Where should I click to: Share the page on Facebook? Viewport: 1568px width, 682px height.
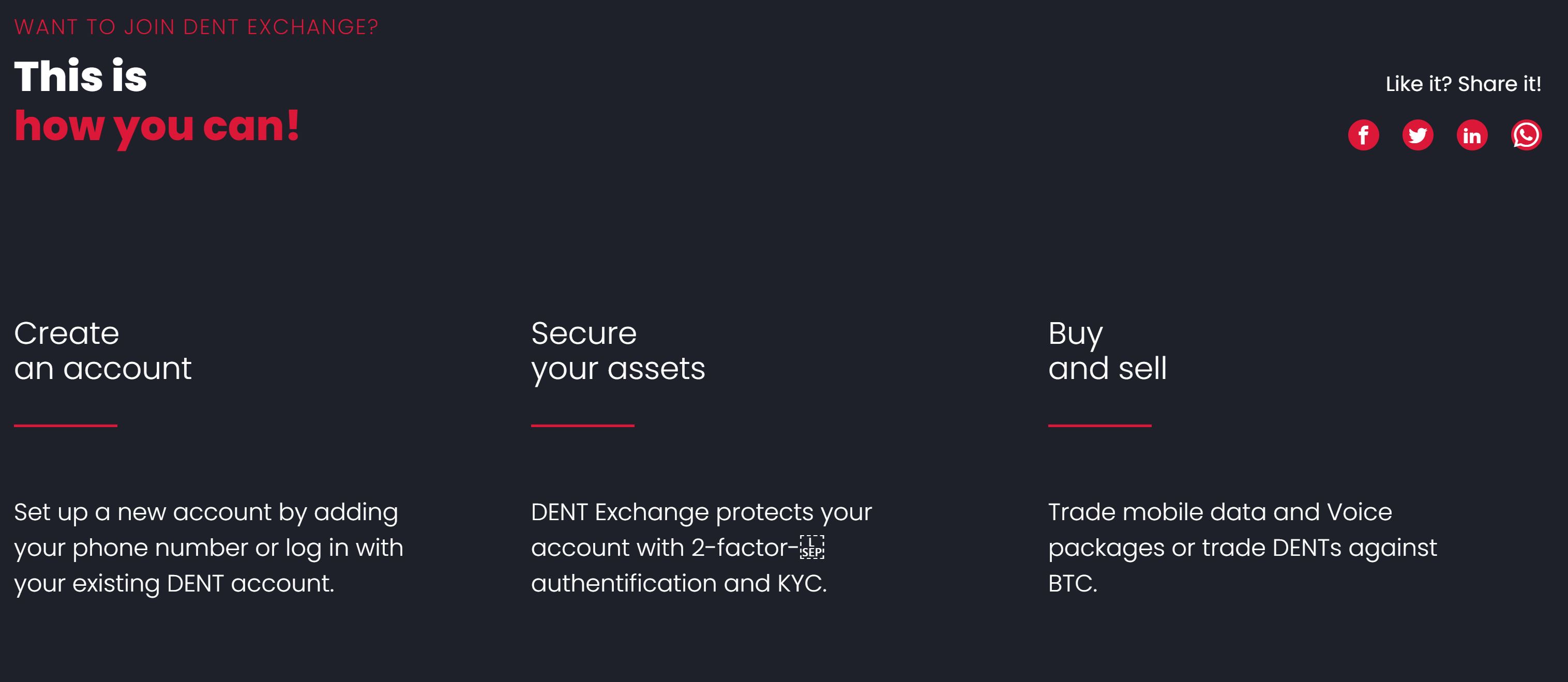point(1363,135)
